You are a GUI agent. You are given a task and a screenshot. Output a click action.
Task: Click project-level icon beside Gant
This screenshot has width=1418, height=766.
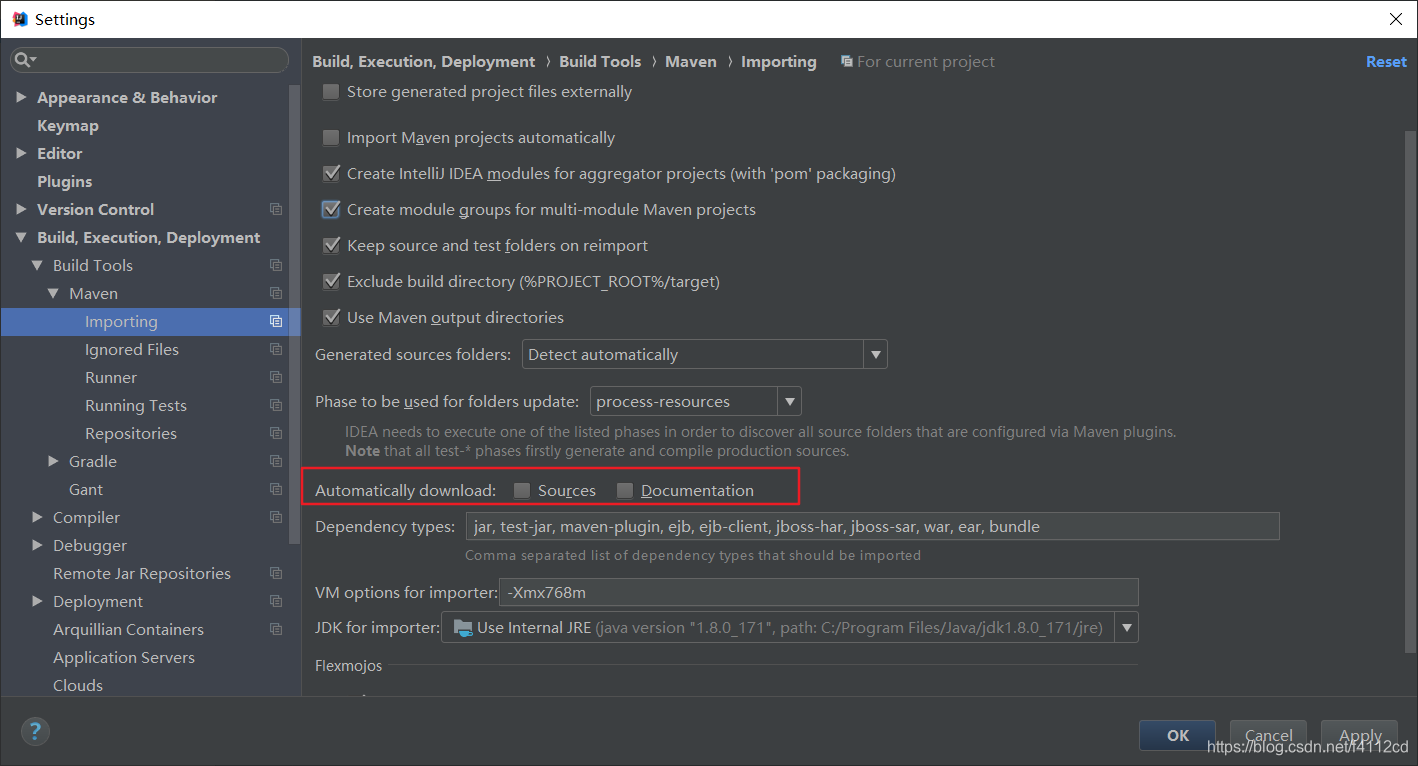pyautogui.click(x=276, y=490)
